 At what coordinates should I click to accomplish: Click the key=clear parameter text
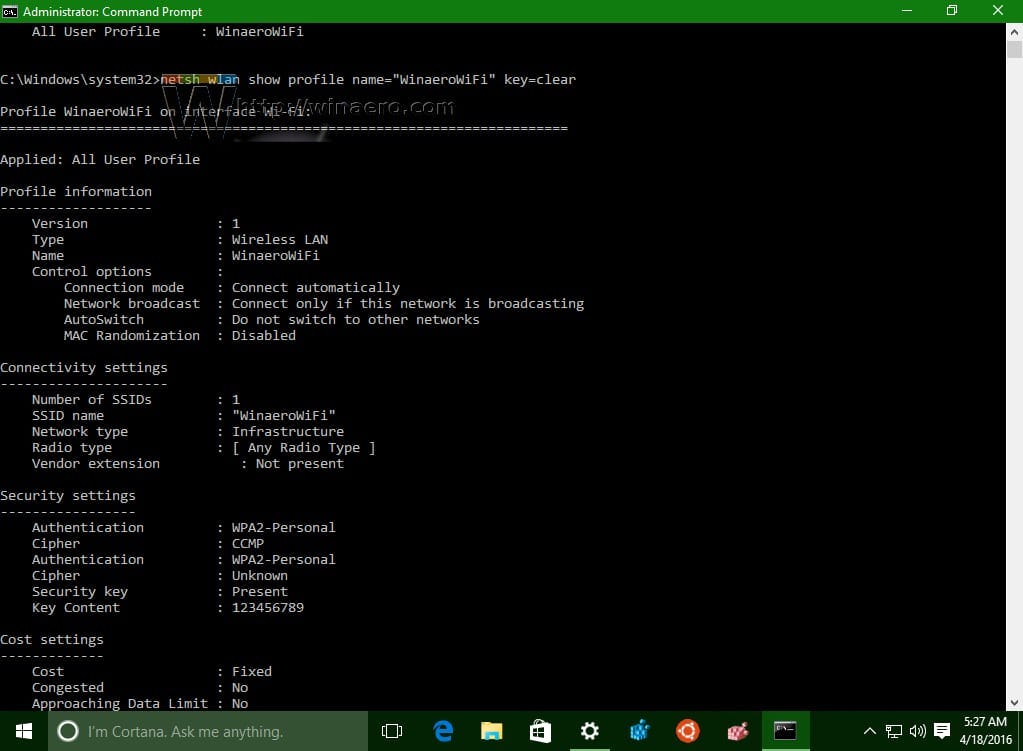[540, 80]
